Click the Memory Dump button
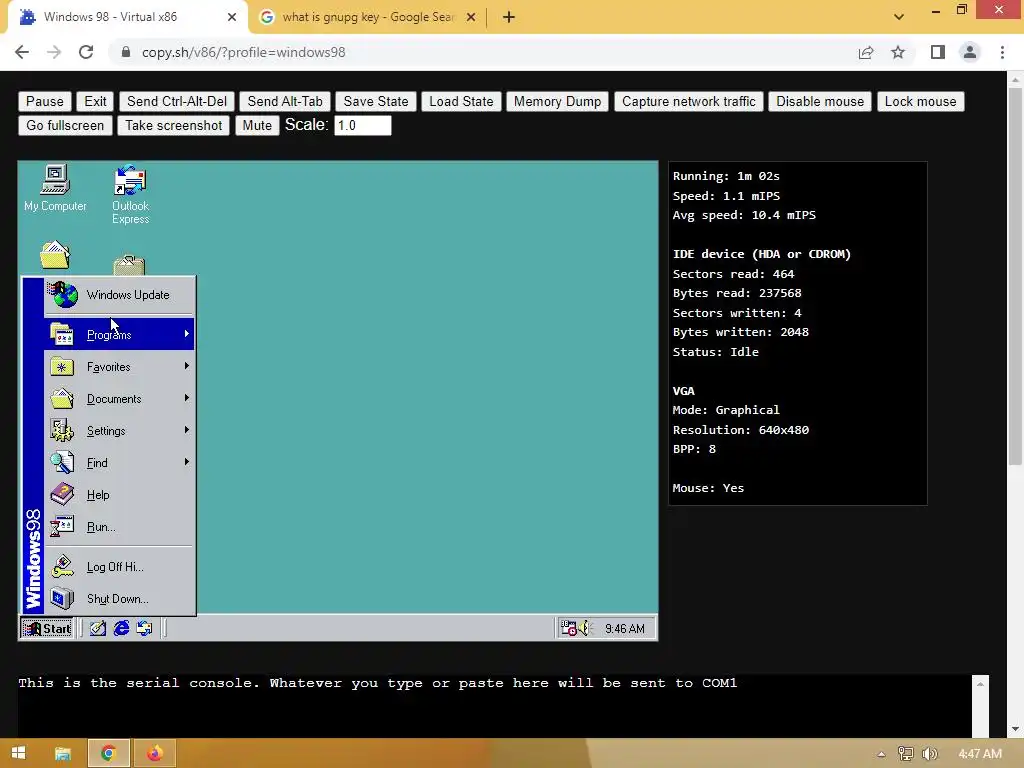This screenshot has height=768, width=1024. [x=557, y=101]
